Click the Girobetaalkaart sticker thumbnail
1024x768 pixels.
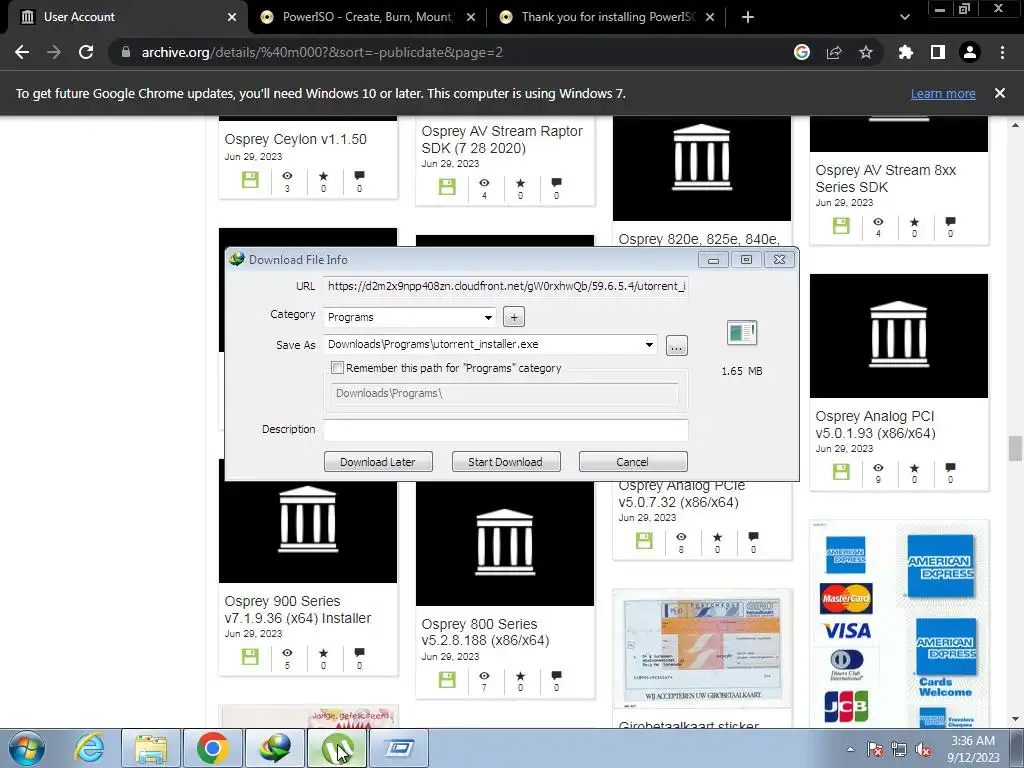(x=702, y=648)
